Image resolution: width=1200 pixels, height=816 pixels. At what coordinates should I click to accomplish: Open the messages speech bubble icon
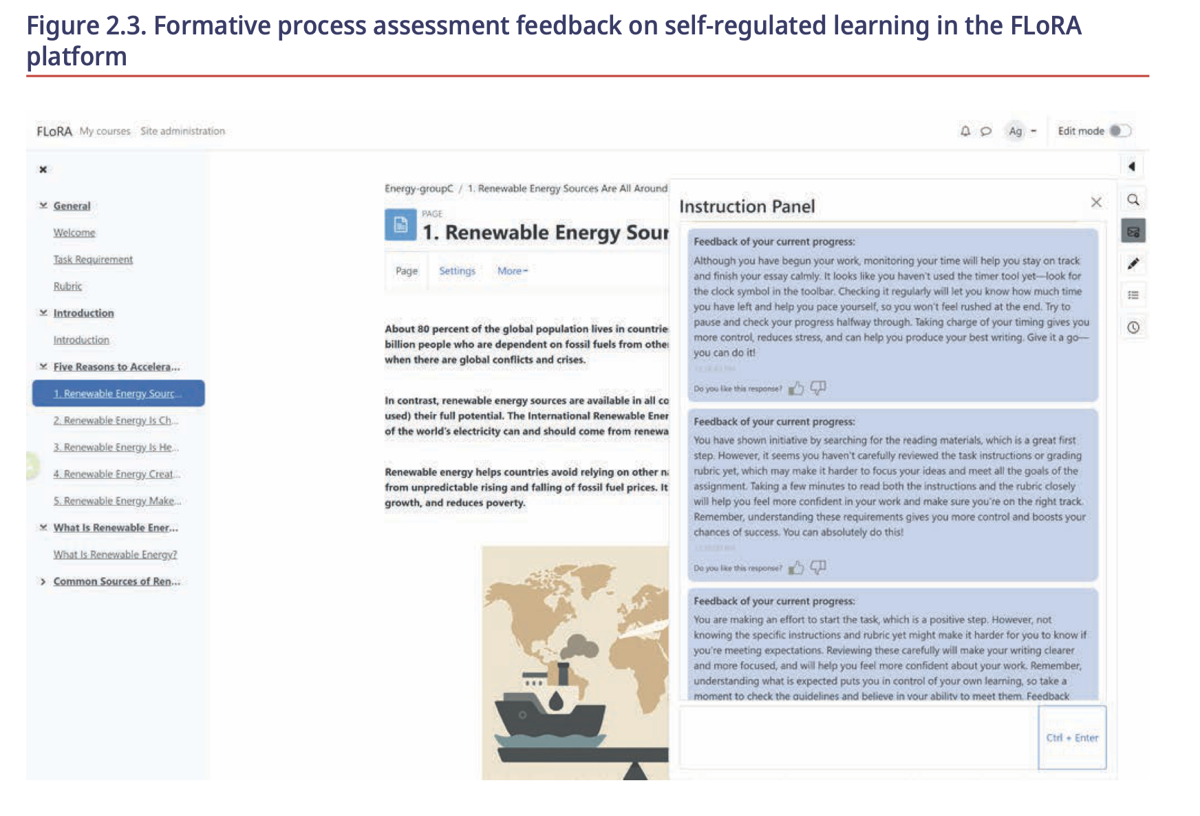[985, 131]
